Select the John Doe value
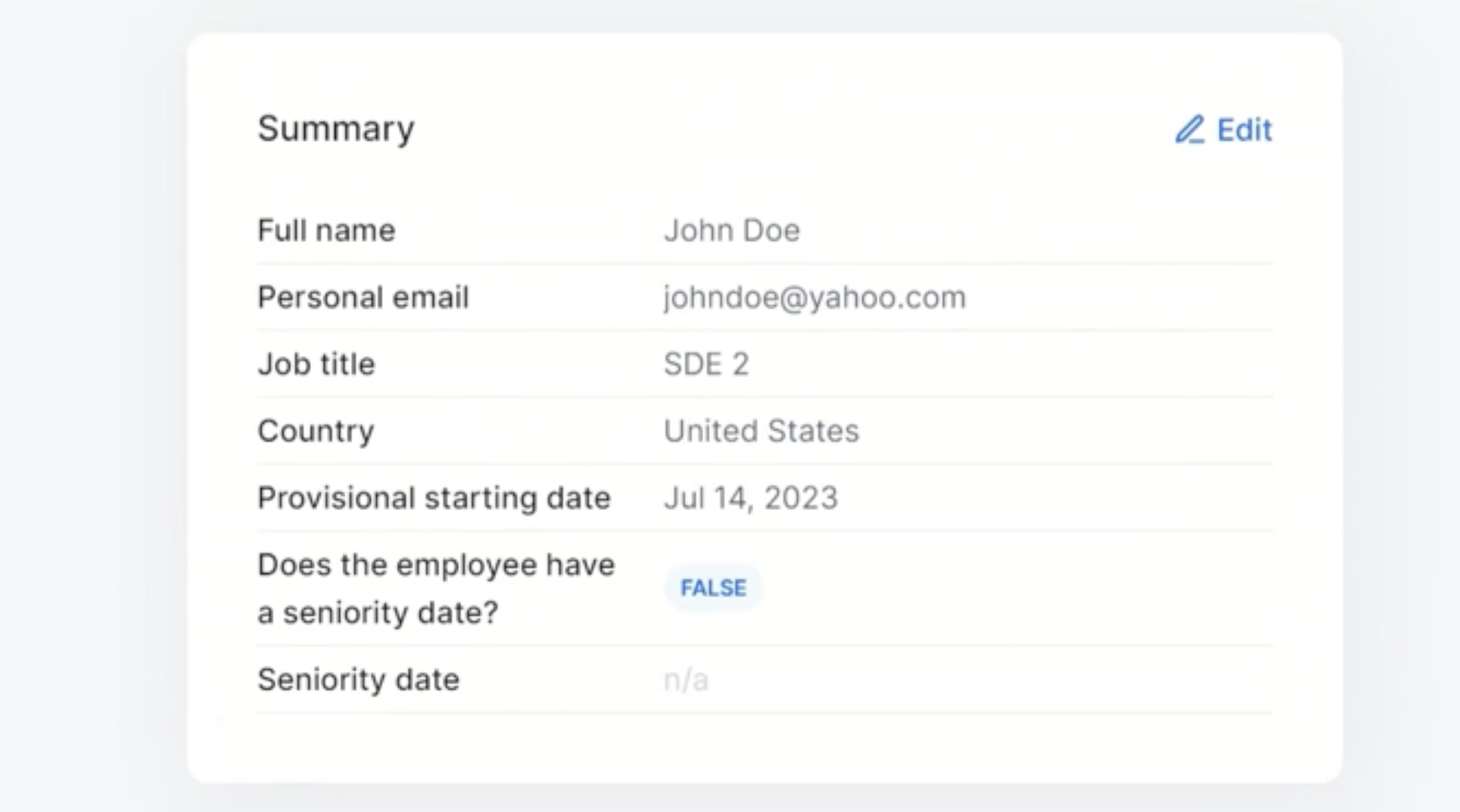 732,230
